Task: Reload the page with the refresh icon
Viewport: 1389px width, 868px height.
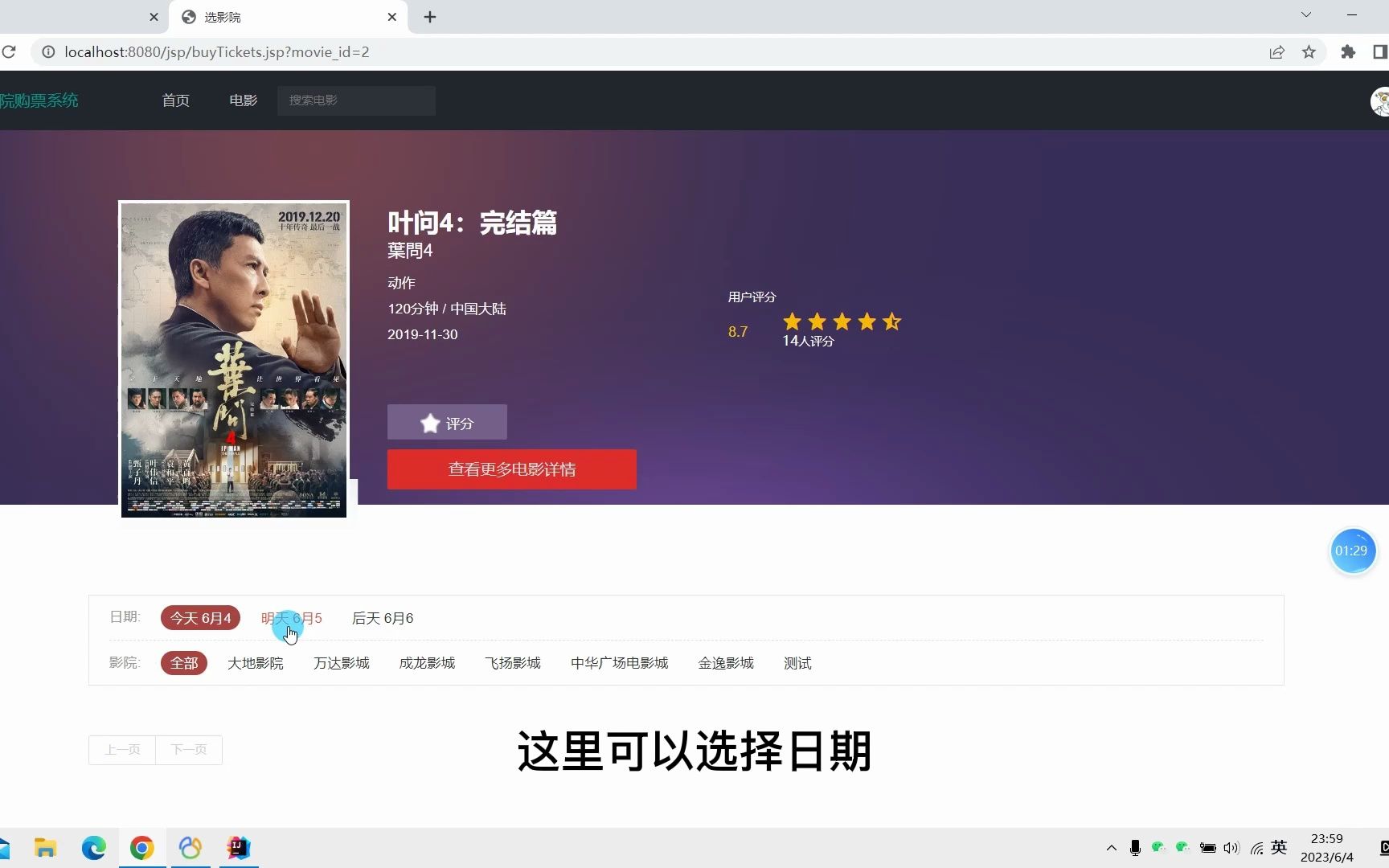Action: pos(9,52)
